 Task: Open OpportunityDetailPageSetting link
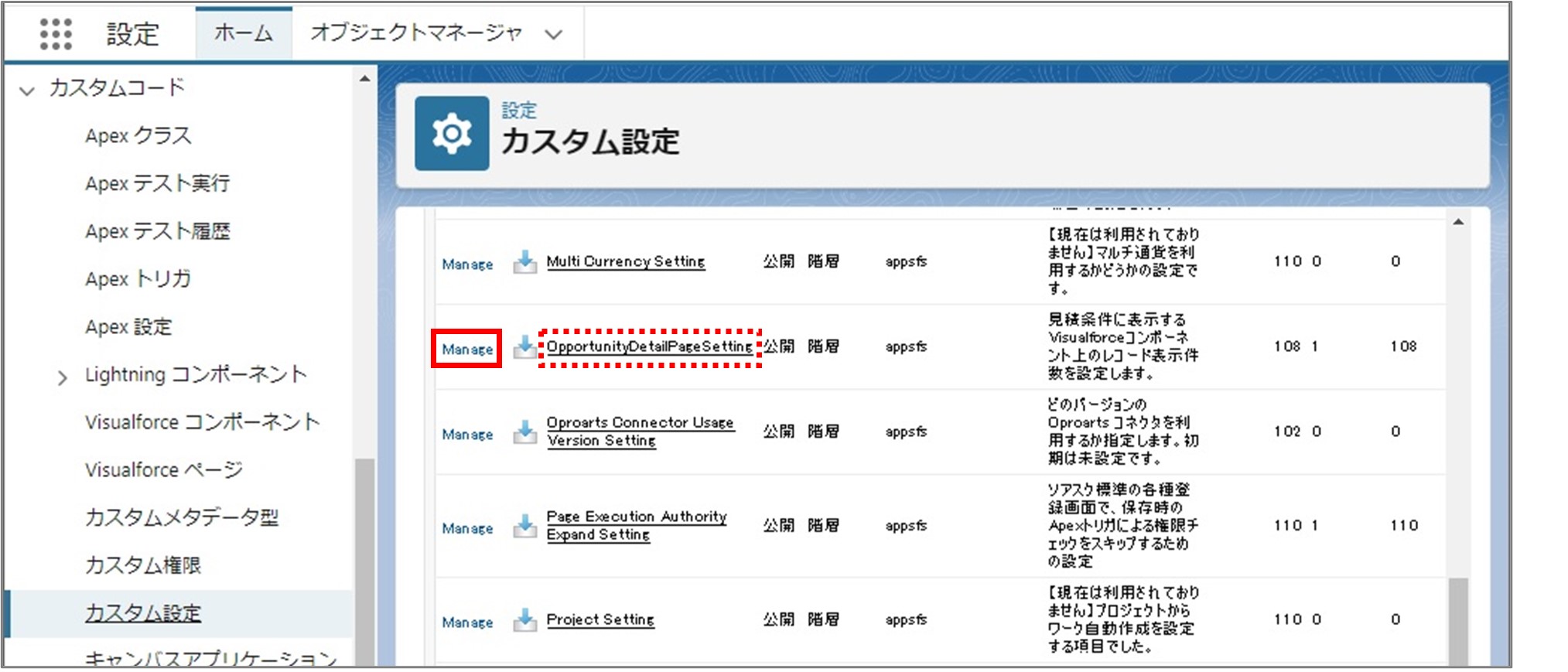click(x=649, y=346)
